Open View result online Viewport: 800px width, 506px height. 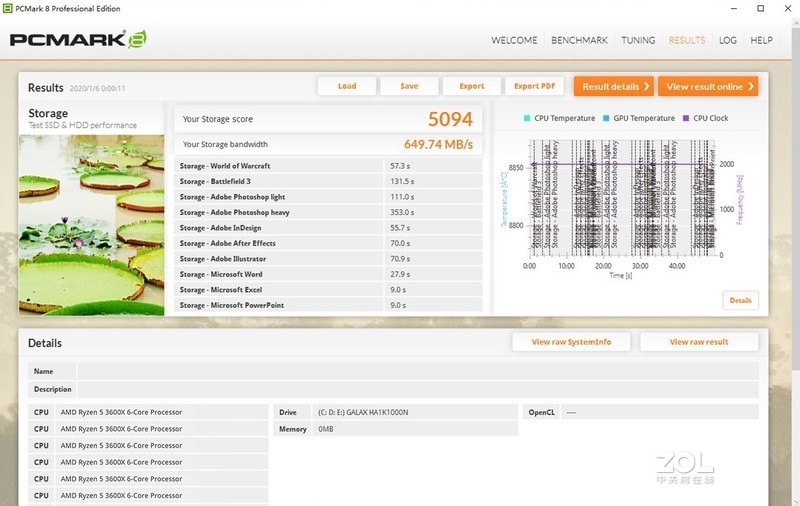(708, 87)
